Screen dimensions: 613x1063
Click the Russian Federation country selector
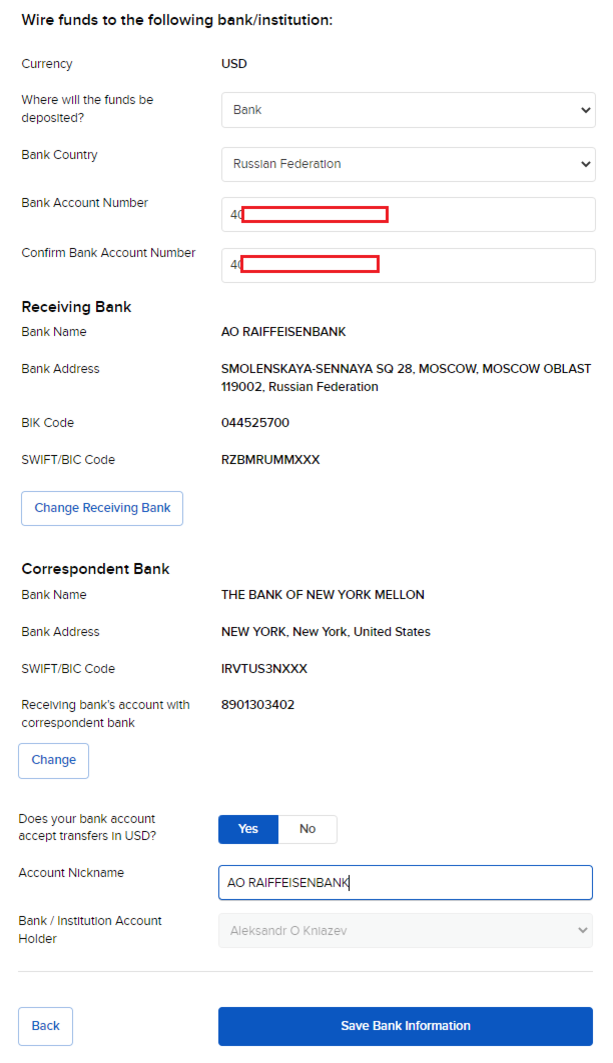coord(405,164)
